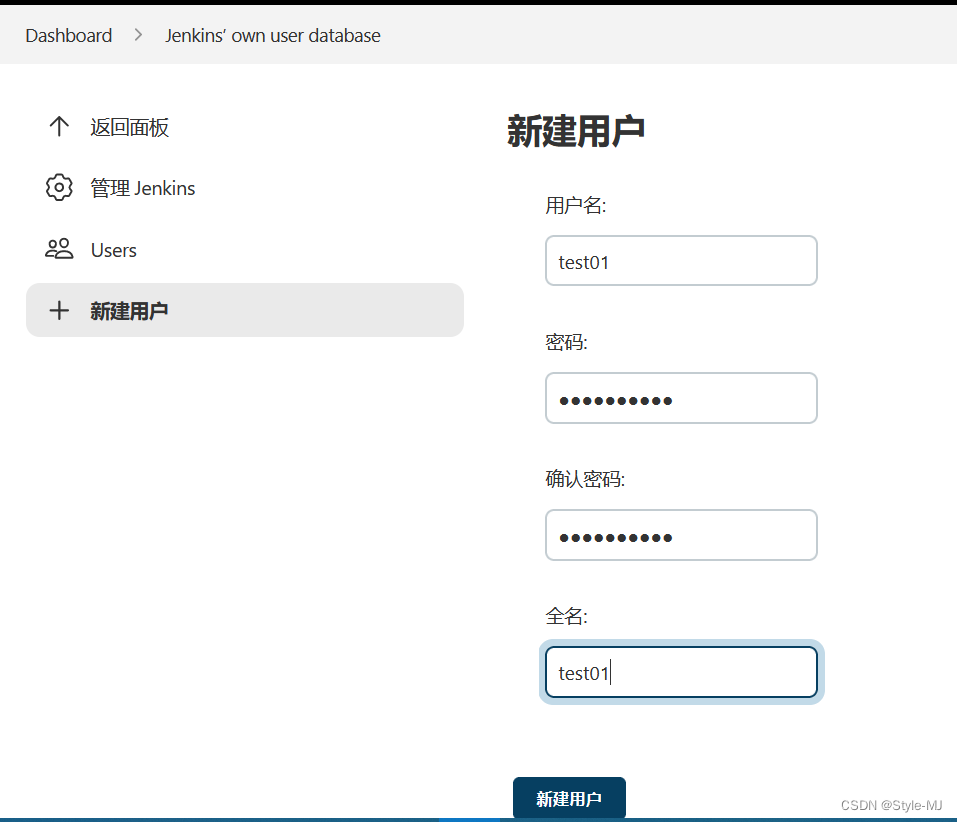957x822 pixels.
Task: Click the 全名: field label
Action: point(566,616)
